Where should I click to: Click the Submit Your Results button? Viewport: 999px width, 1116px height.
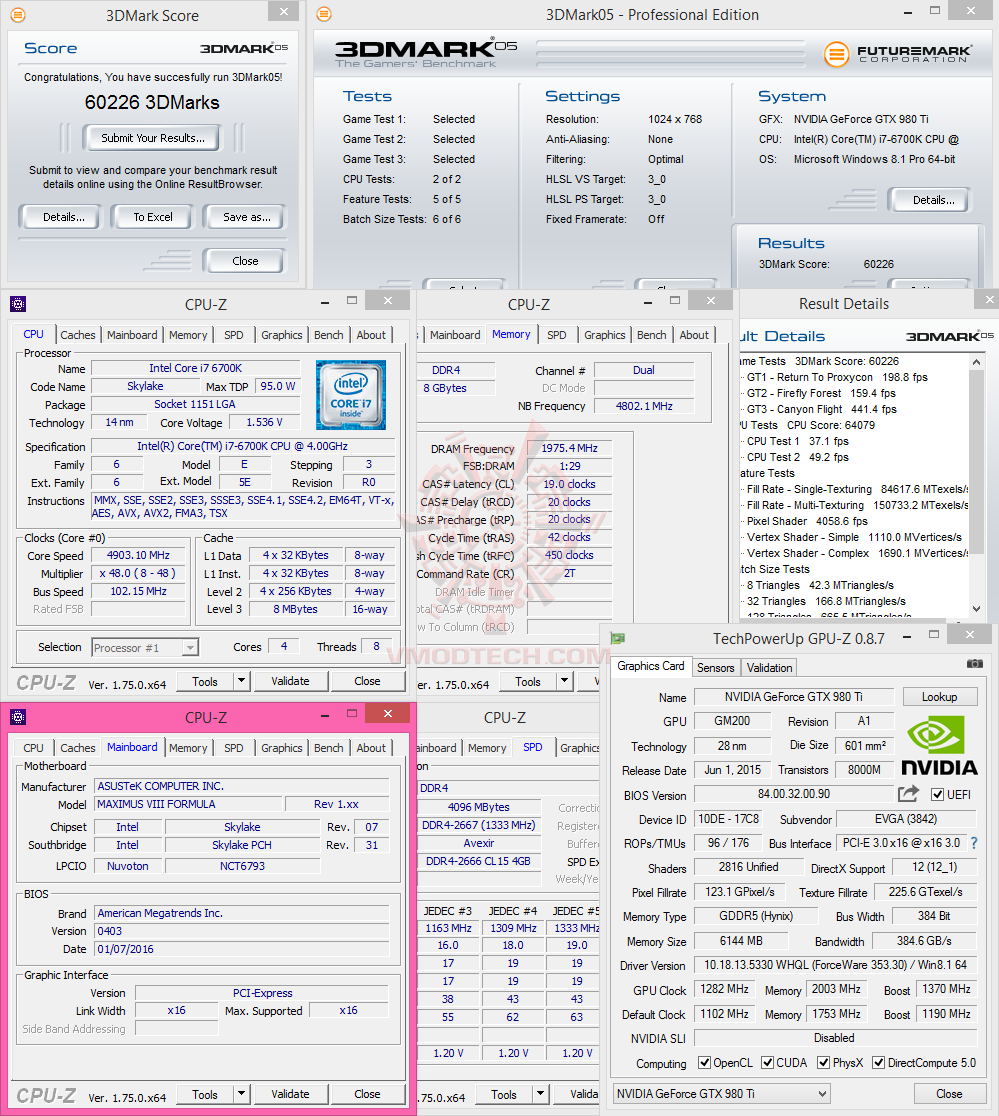click(152, 138)
